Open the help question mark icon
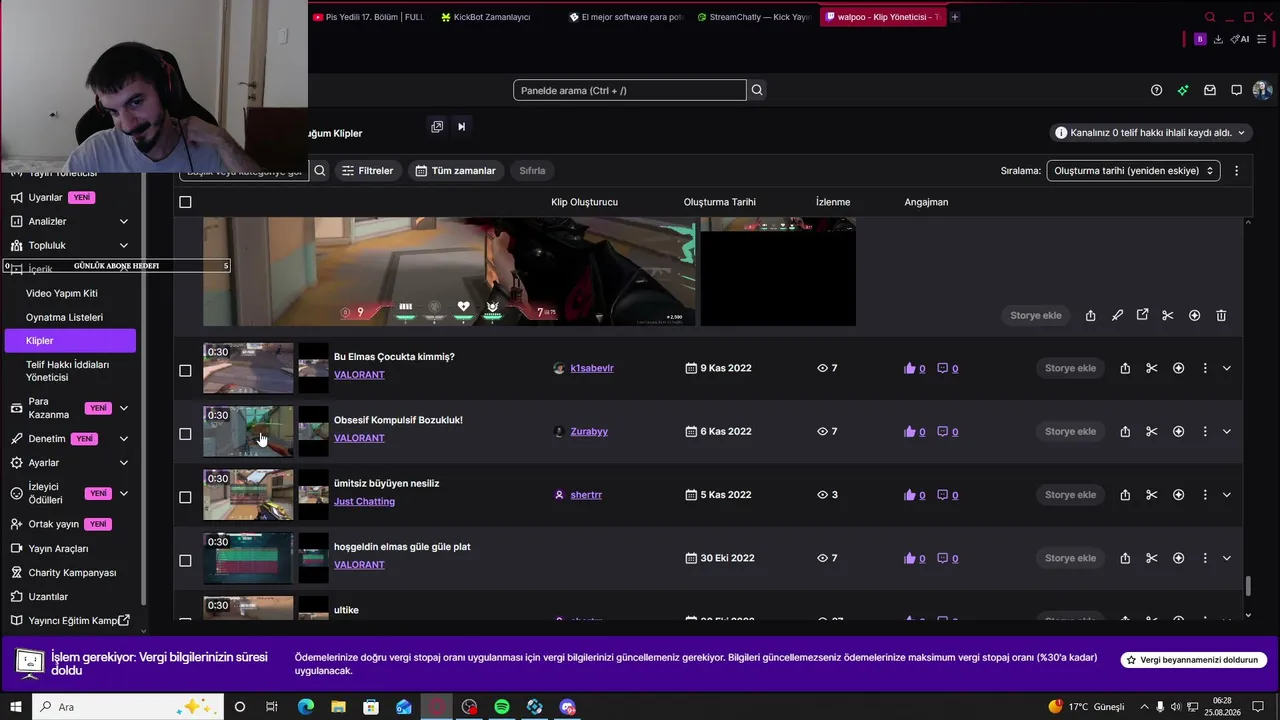Viewport: 1280px width, 720px height. (1157, 90)
